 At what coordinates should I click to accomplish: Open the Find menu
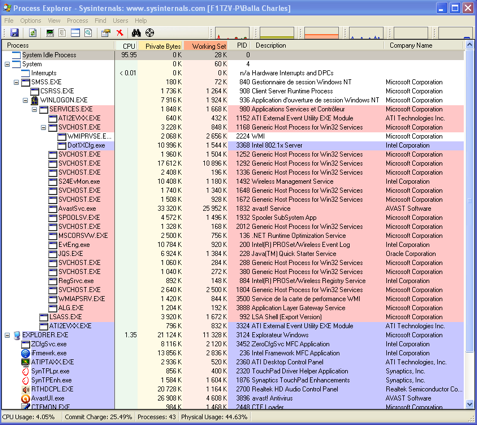point(100,21)
